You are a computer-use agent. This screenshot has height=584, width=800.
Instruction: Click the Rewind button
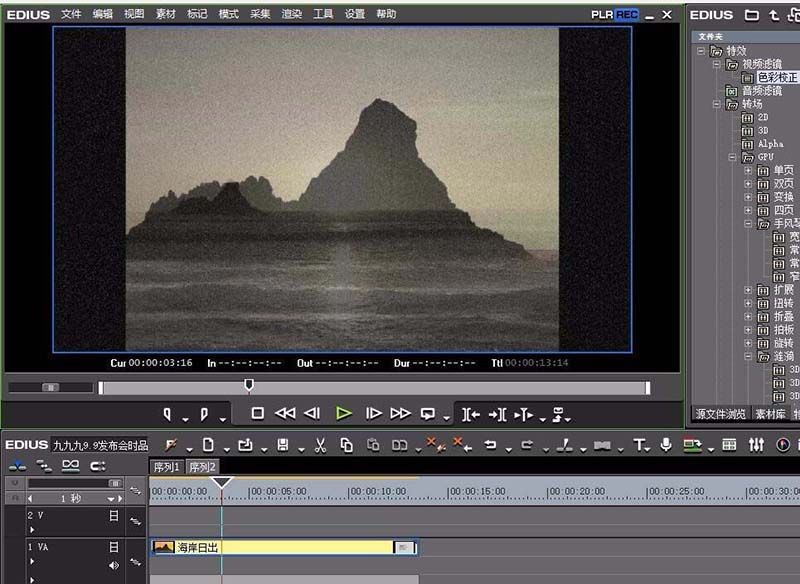tap(285, 413)
